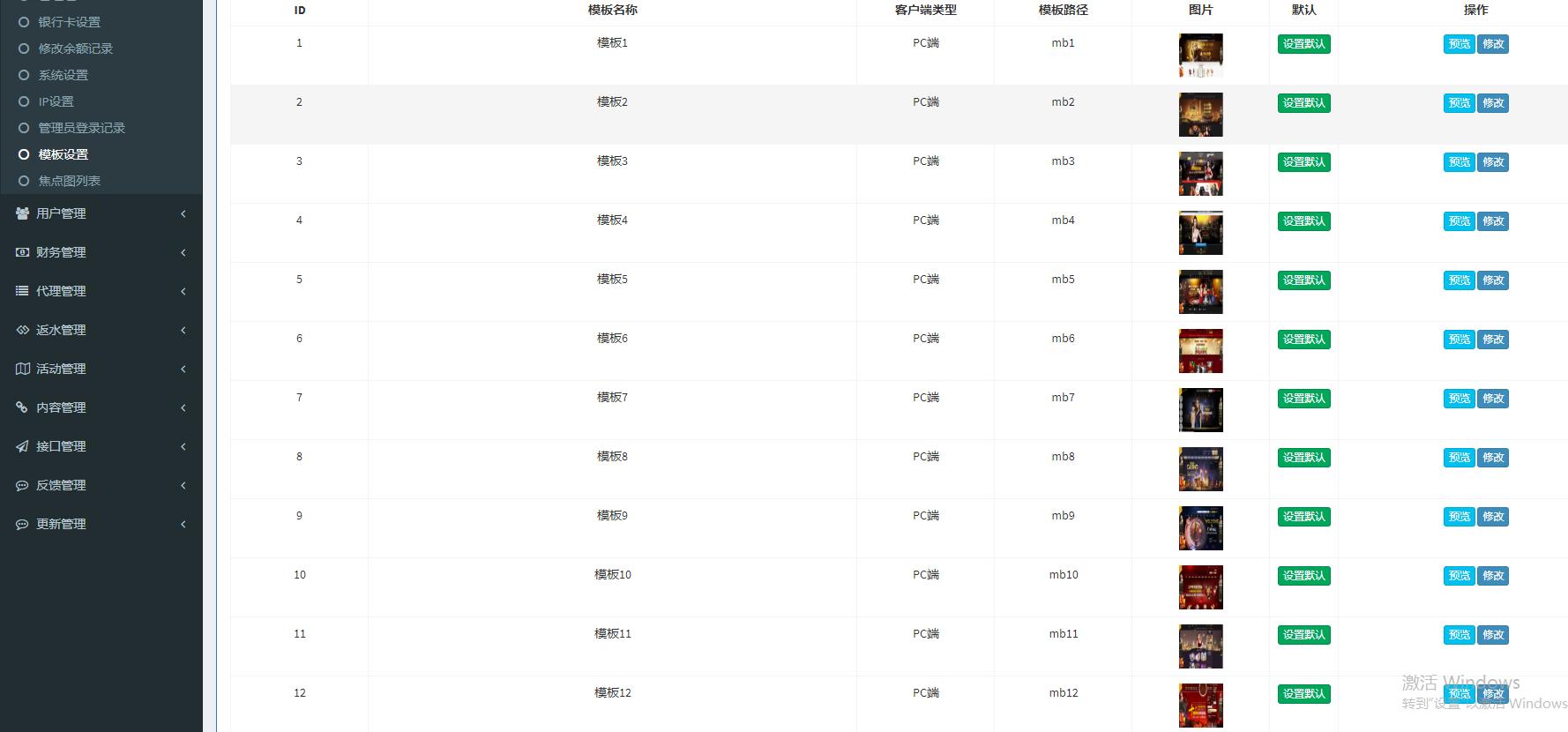
Task: Expand the 财务管理 chevron arrow
Action: (x=183, y=252)
